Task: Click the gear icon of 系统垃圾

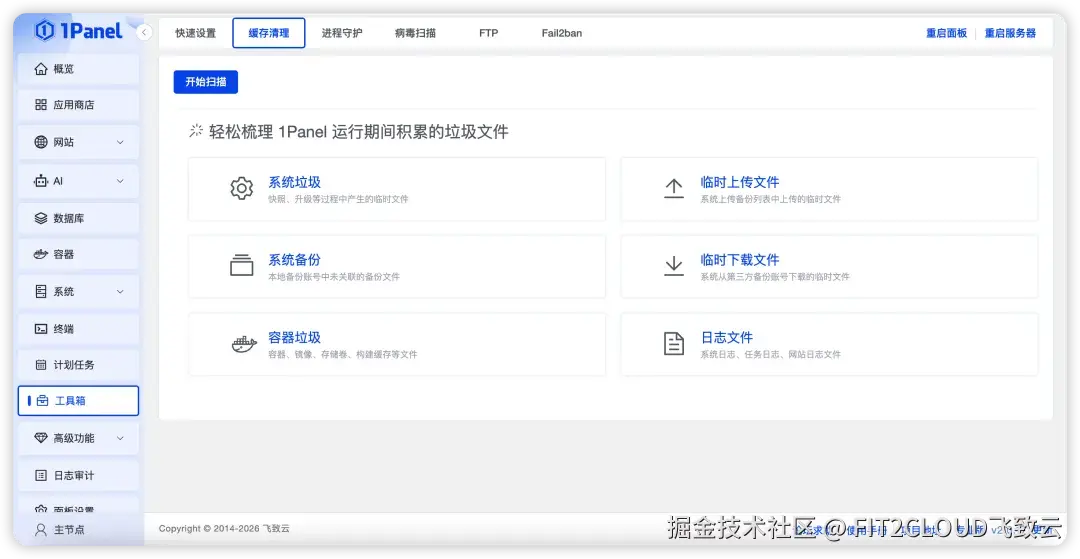Action: point(242,189)
